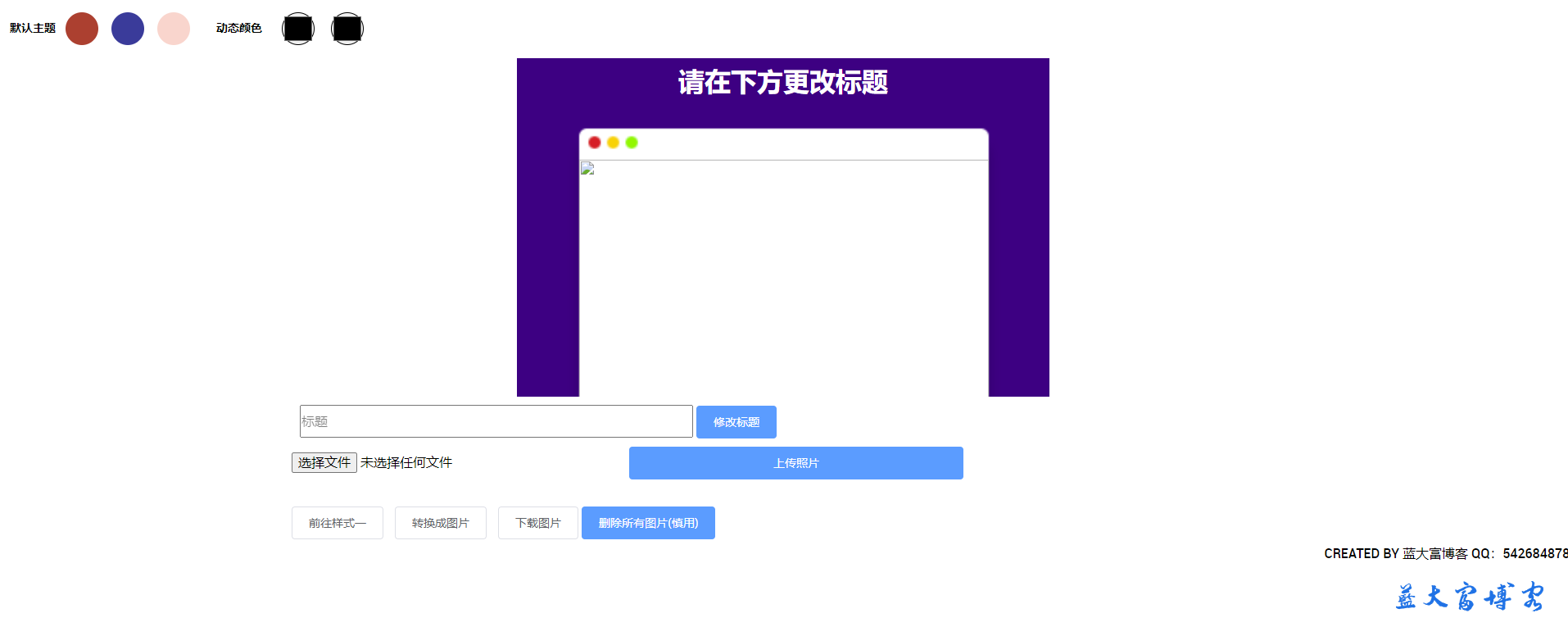Click the 动态颜色 label

239,29
